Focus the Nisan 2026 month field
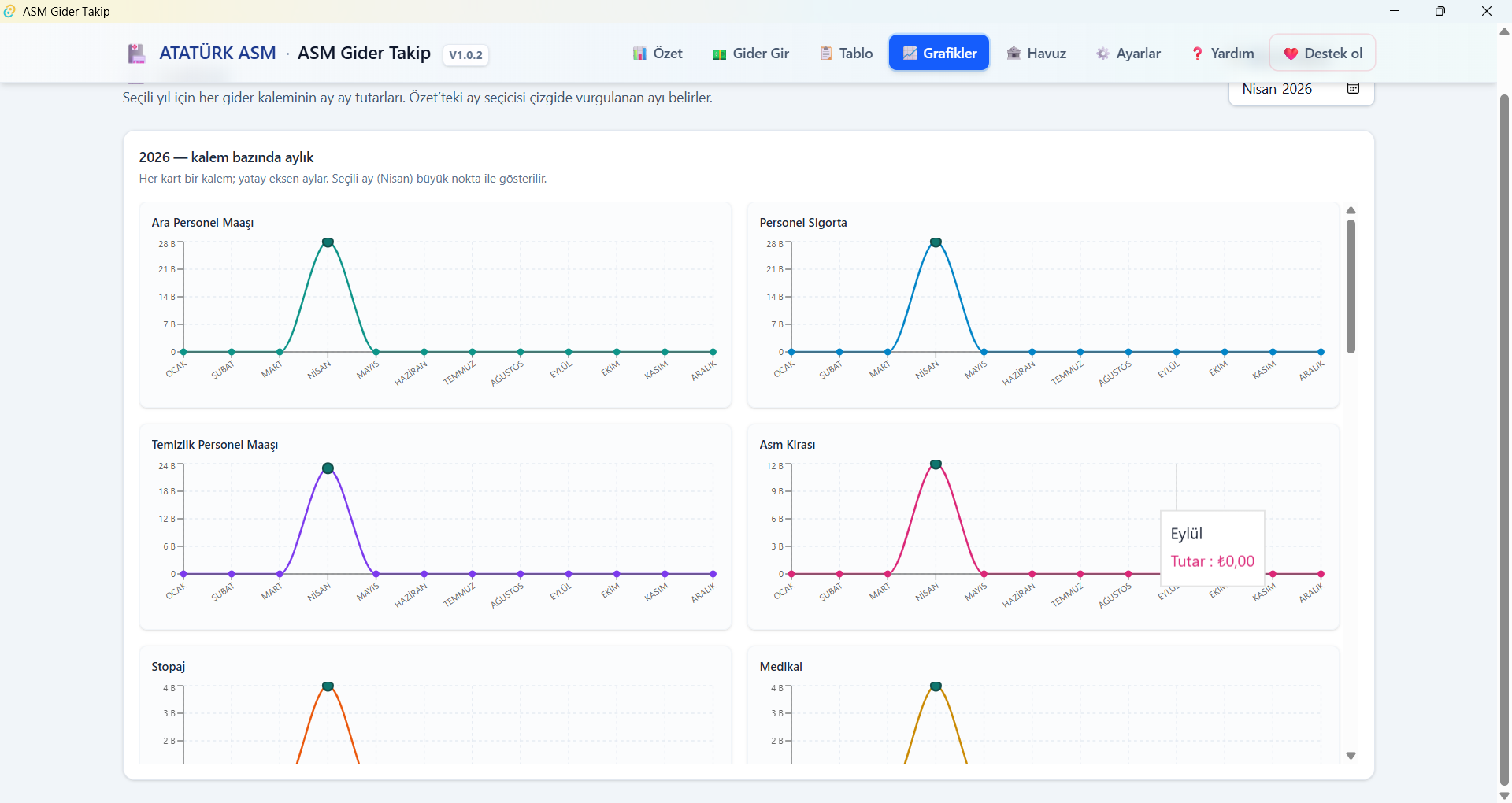1512x803 pixels. [1302, 90]
